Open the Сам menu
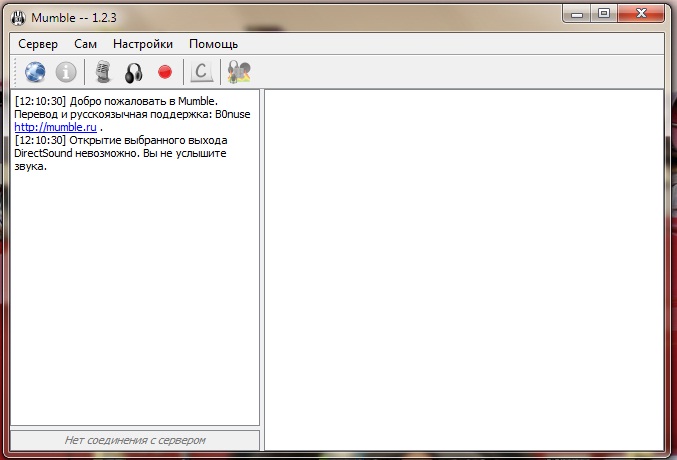This screenshot has width=677, height=460. [x=85, y=44]
